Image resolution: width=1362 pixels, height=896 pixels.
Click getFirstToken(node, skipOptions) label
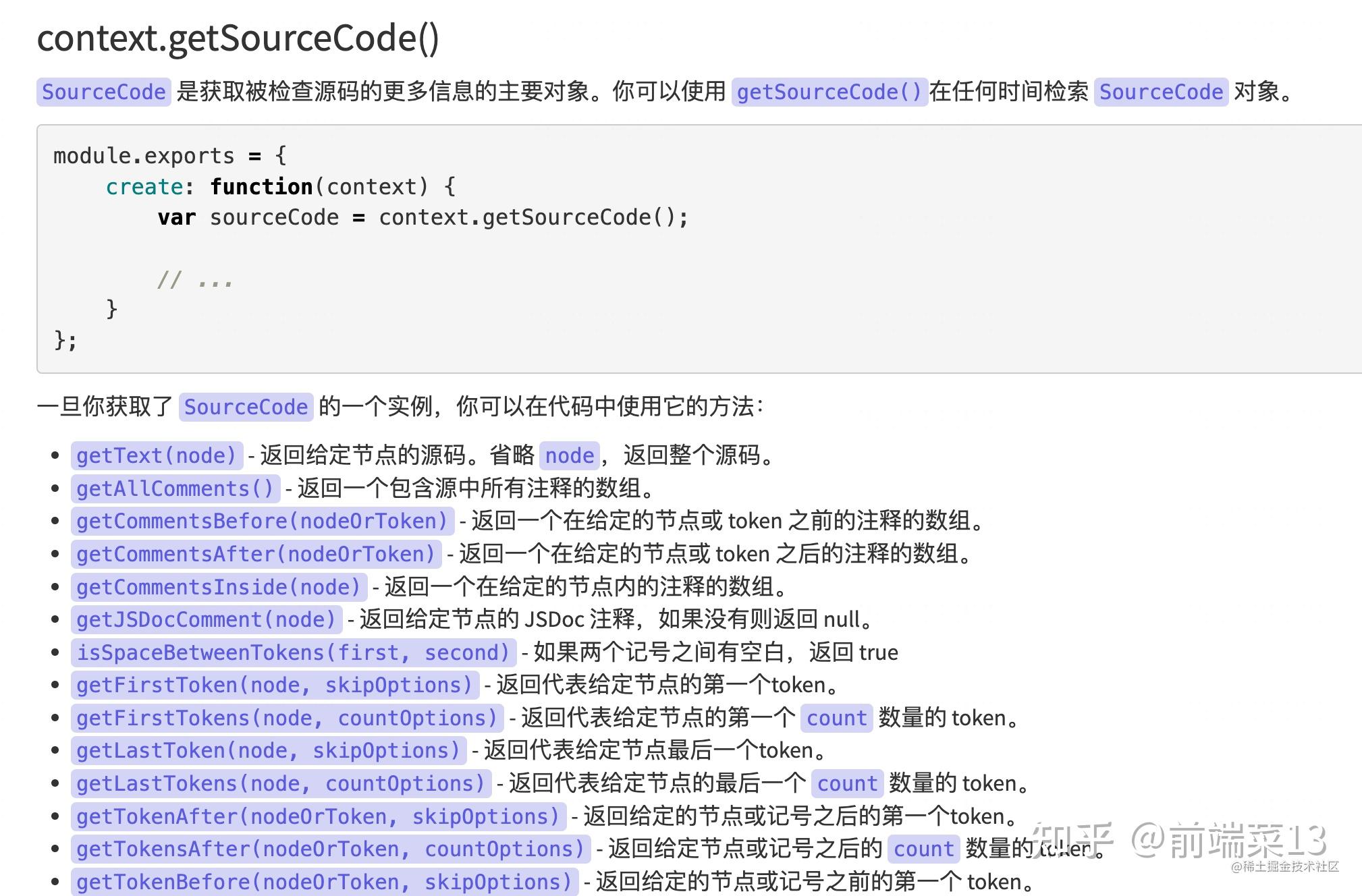pyautogui.click(x=274, y=685)
